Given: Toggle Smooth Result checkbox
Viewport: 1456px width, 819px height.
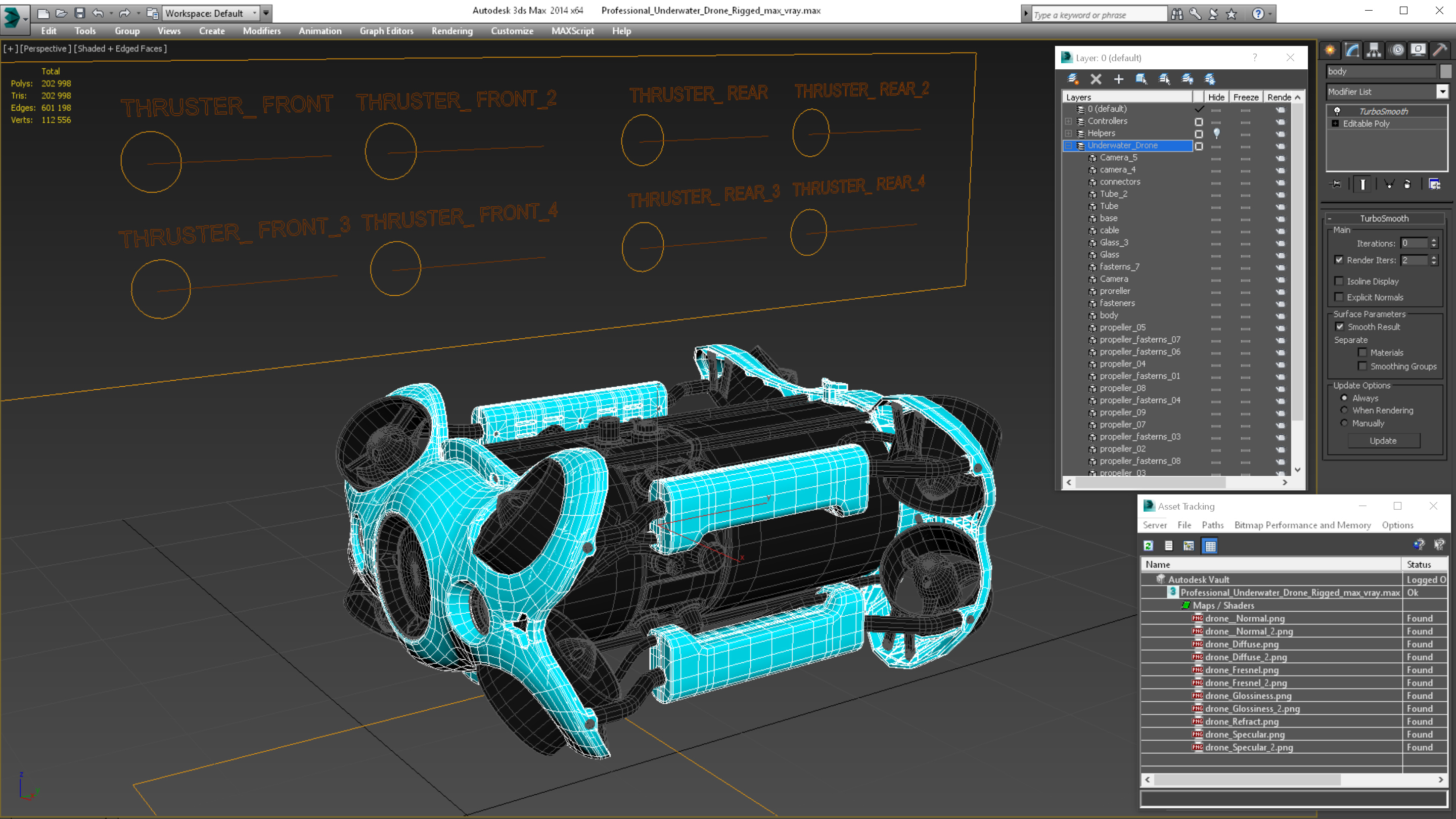Looking at the screenshot, I should (x=1340, y=327).
